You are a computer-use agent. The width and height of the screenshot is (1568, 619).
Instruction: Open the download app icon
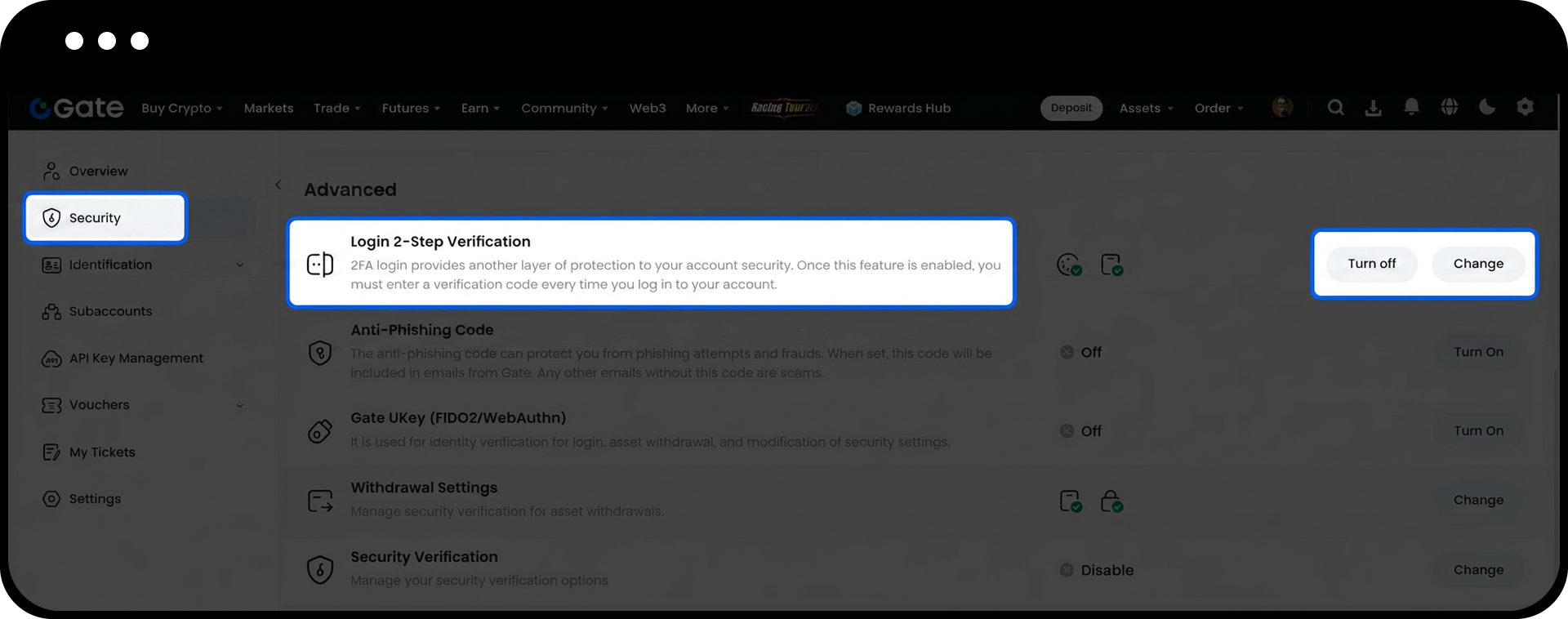click(x=1374, y=108)
